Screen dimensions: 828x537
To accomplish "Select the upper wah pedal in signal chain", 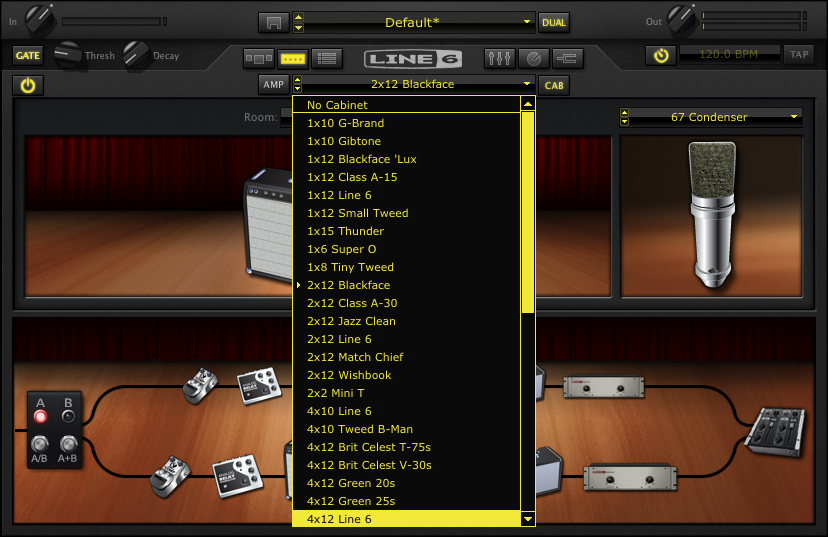I will (x=201, y=386).
